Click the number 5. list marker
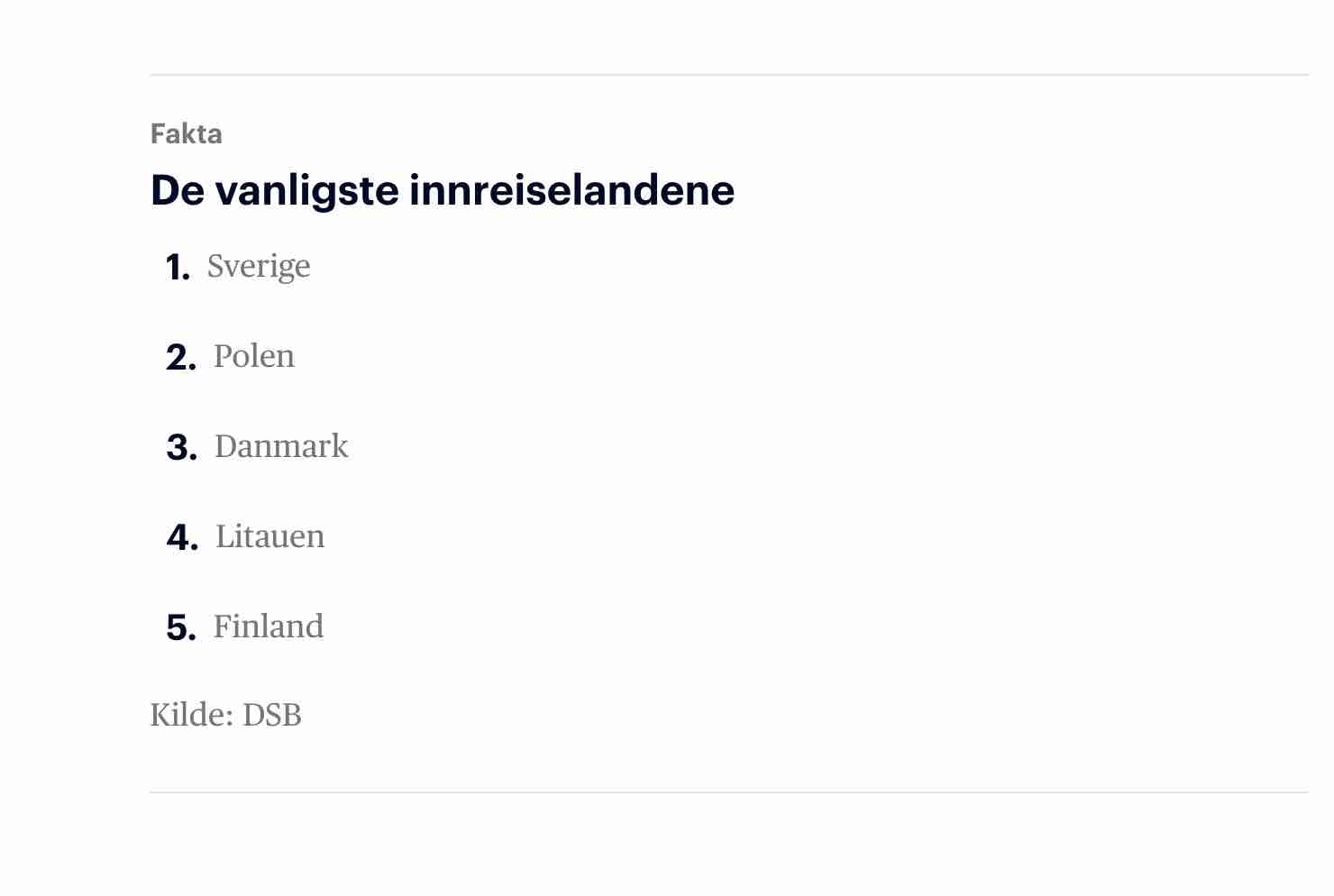The image size is (1334, 896). click(181, 628)
